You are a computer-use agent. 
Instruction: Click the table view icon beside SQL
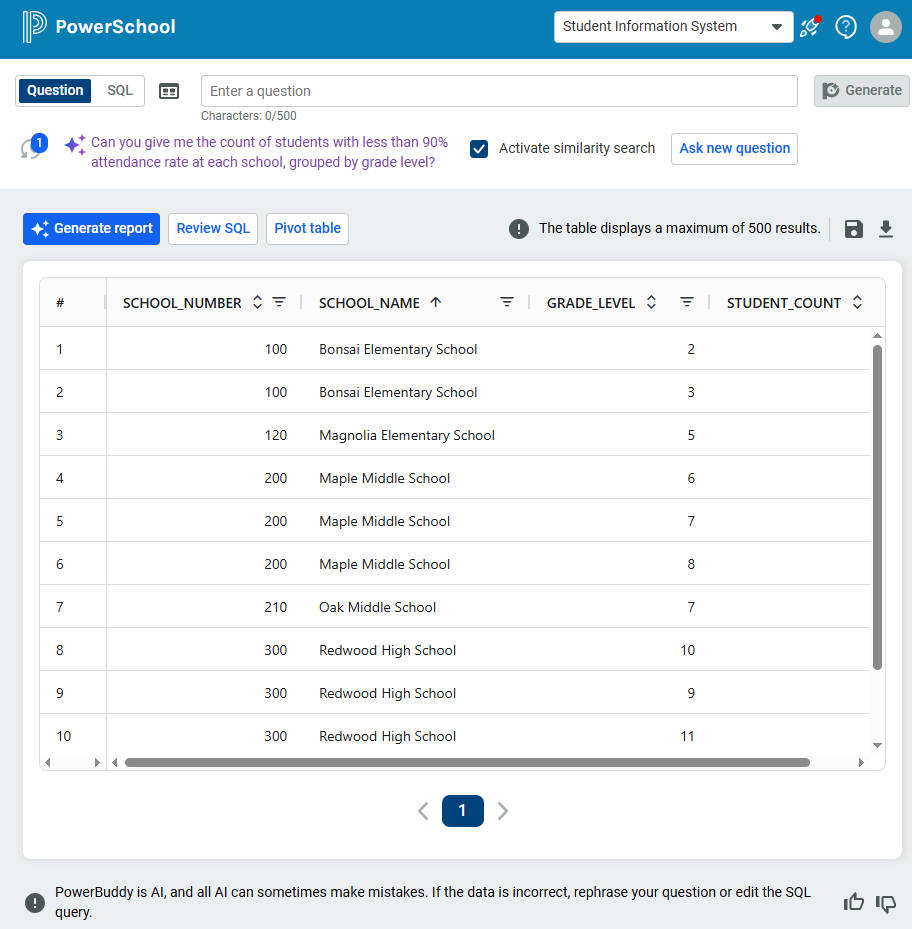click(x=169, y=91)
